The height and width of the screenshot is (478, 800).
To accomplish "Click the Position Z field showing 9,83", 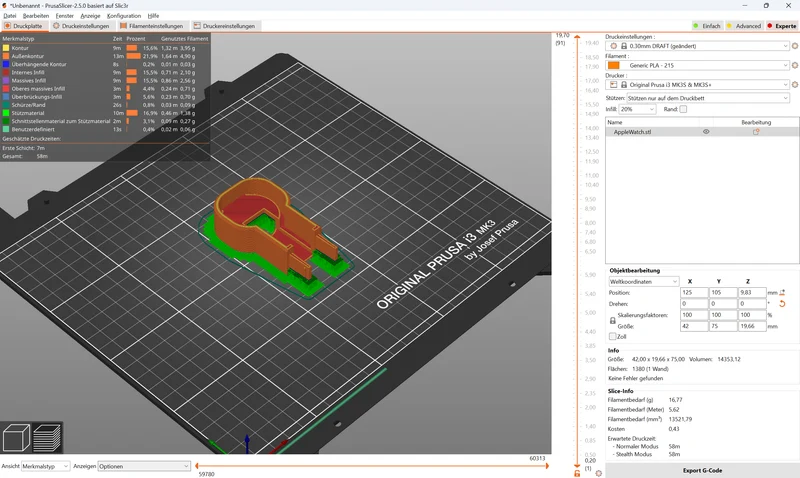I will [752, 292].
